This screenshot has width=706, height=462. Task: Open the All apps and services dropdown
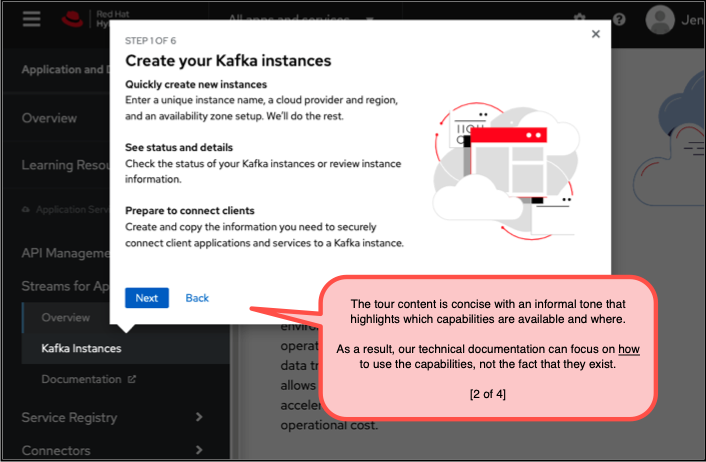click(x=301, y=18)
